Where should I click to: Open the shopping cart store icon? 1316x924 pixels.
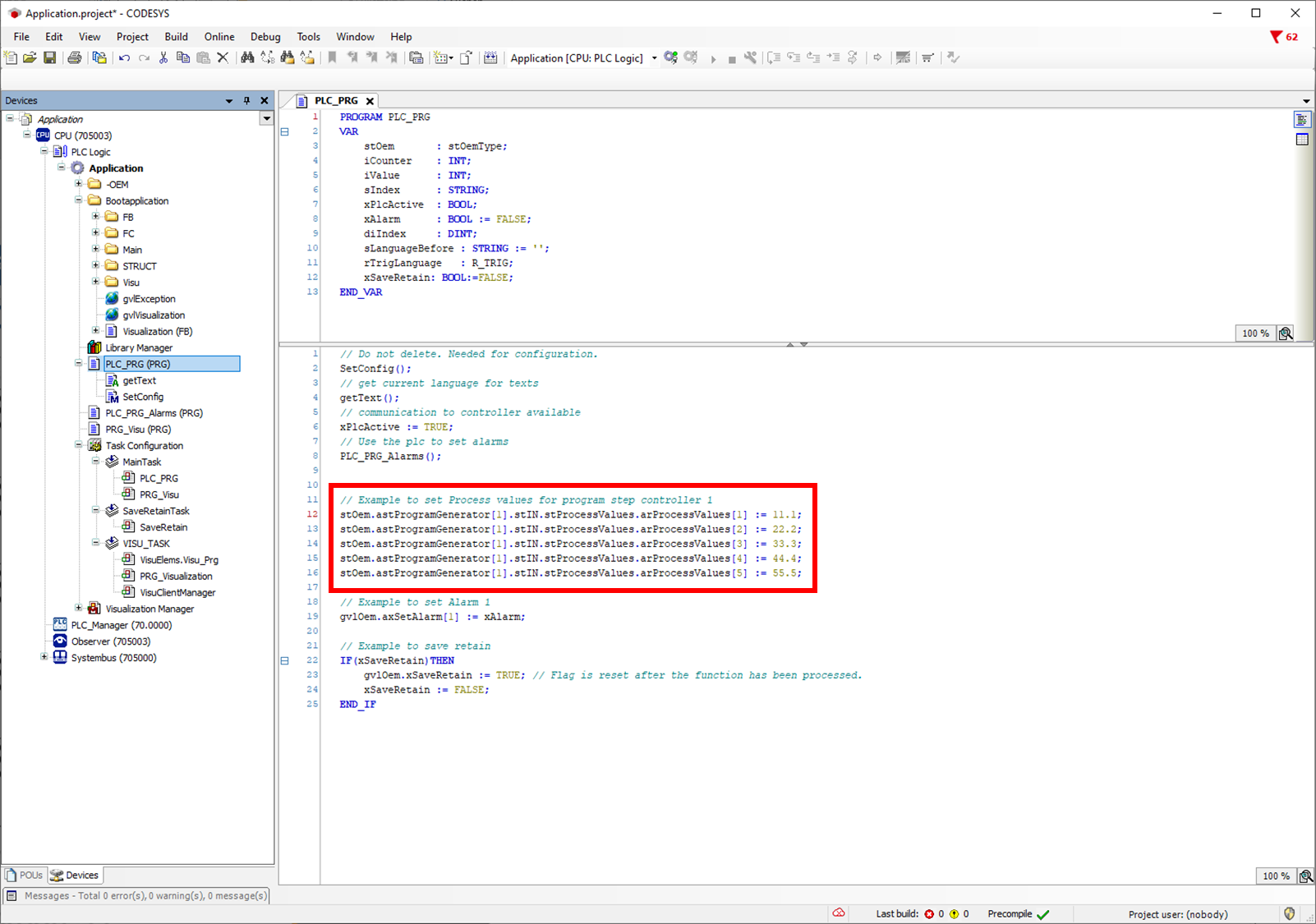click(927, 57)
